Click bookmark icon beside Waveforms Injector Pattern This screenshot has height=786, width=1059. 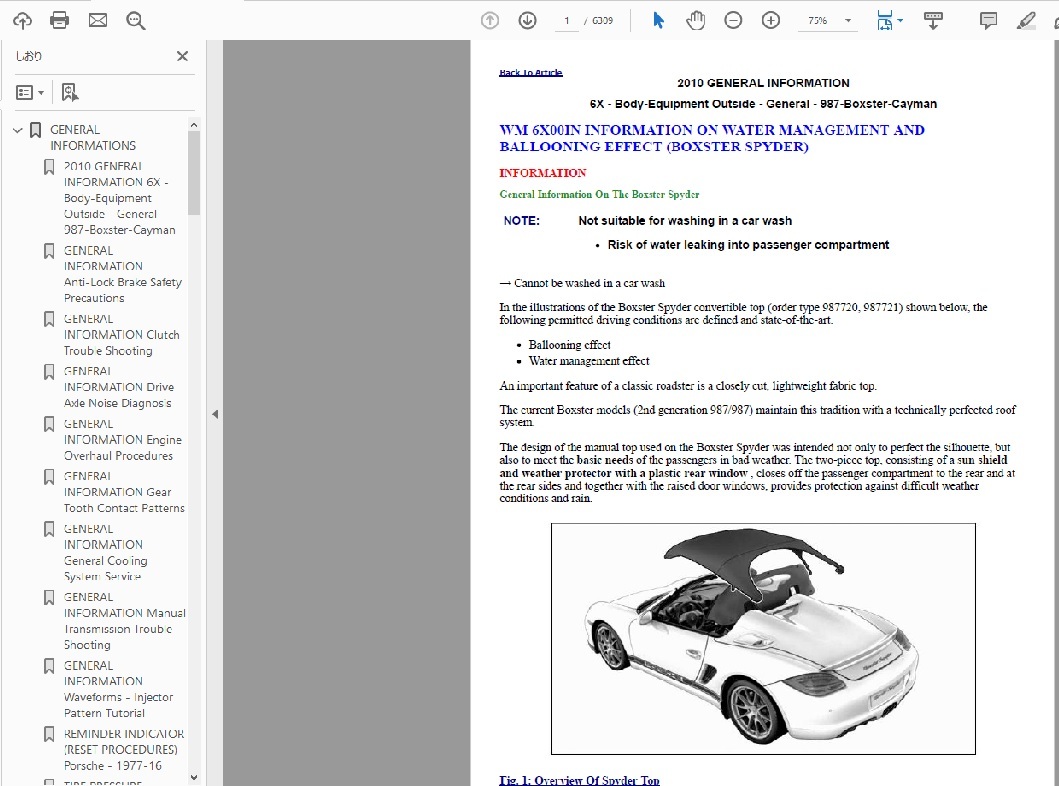click(49, 666)
